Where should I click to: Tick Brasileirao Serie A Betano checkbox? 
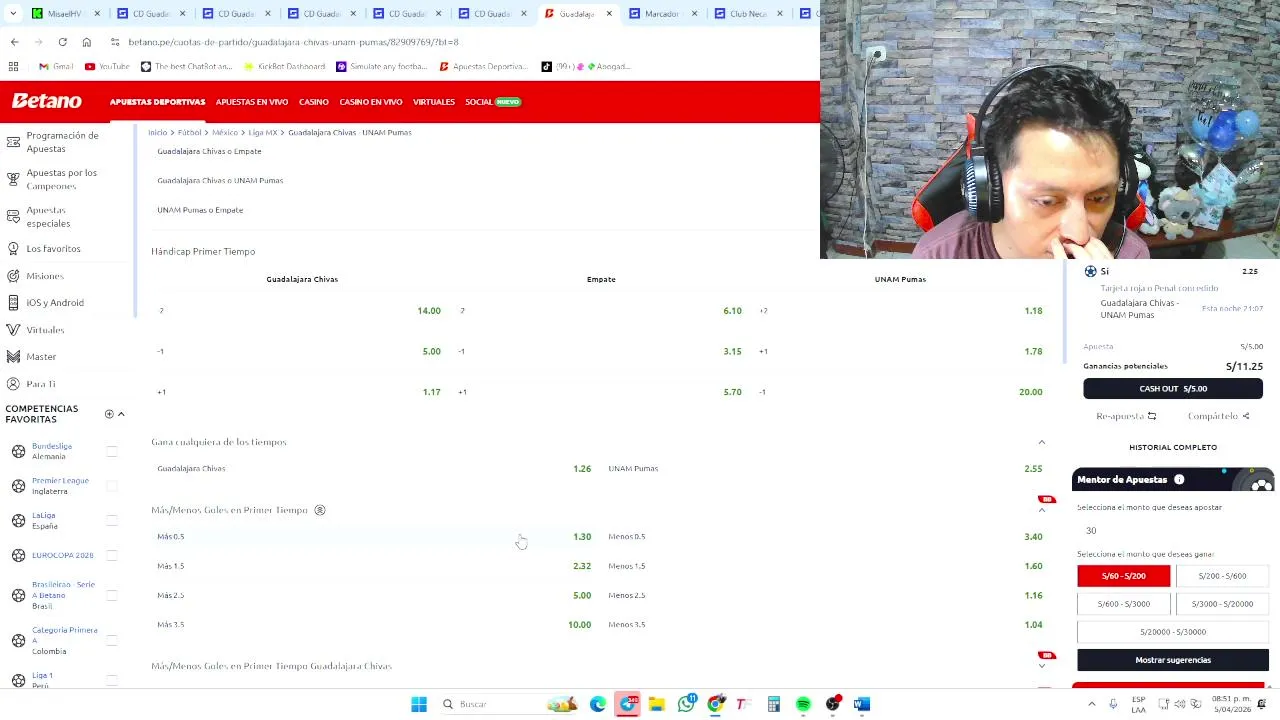112,595
